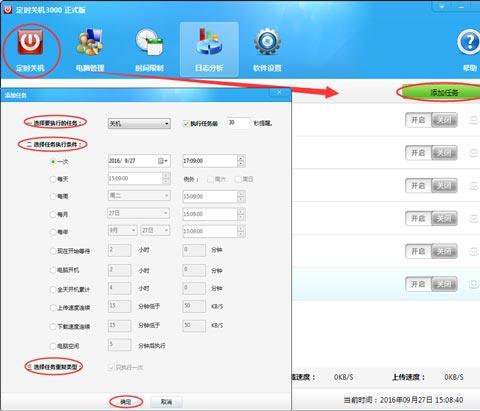This screenshot has height=411, width=480.
Task: Click the 当前时间 2016年09月27日 status text
Action: [403, 400]
